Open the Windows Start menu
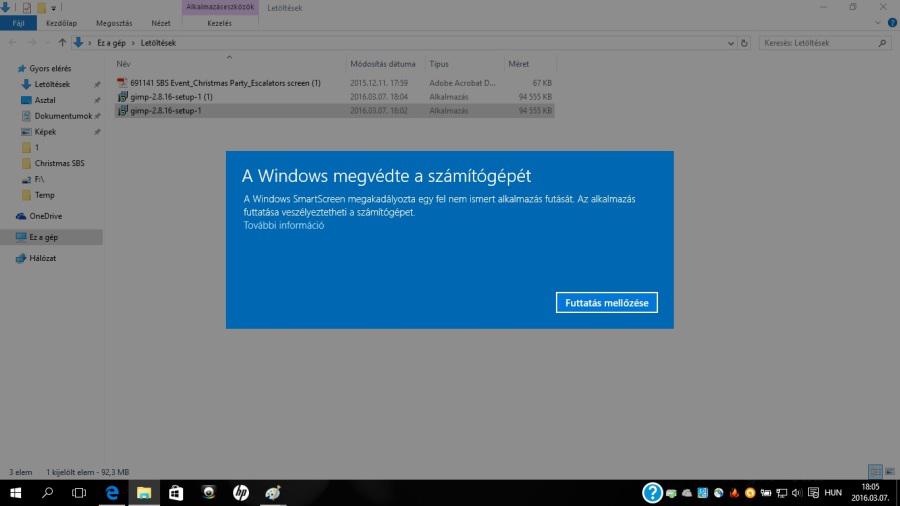 [x=15, y=493]
